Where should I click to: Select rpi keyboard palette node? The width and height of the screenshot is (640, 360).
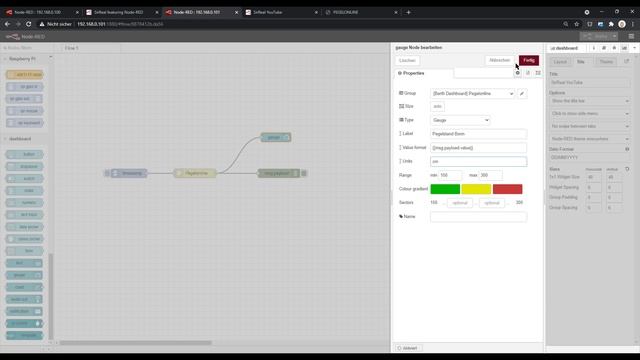coord(24,123)
